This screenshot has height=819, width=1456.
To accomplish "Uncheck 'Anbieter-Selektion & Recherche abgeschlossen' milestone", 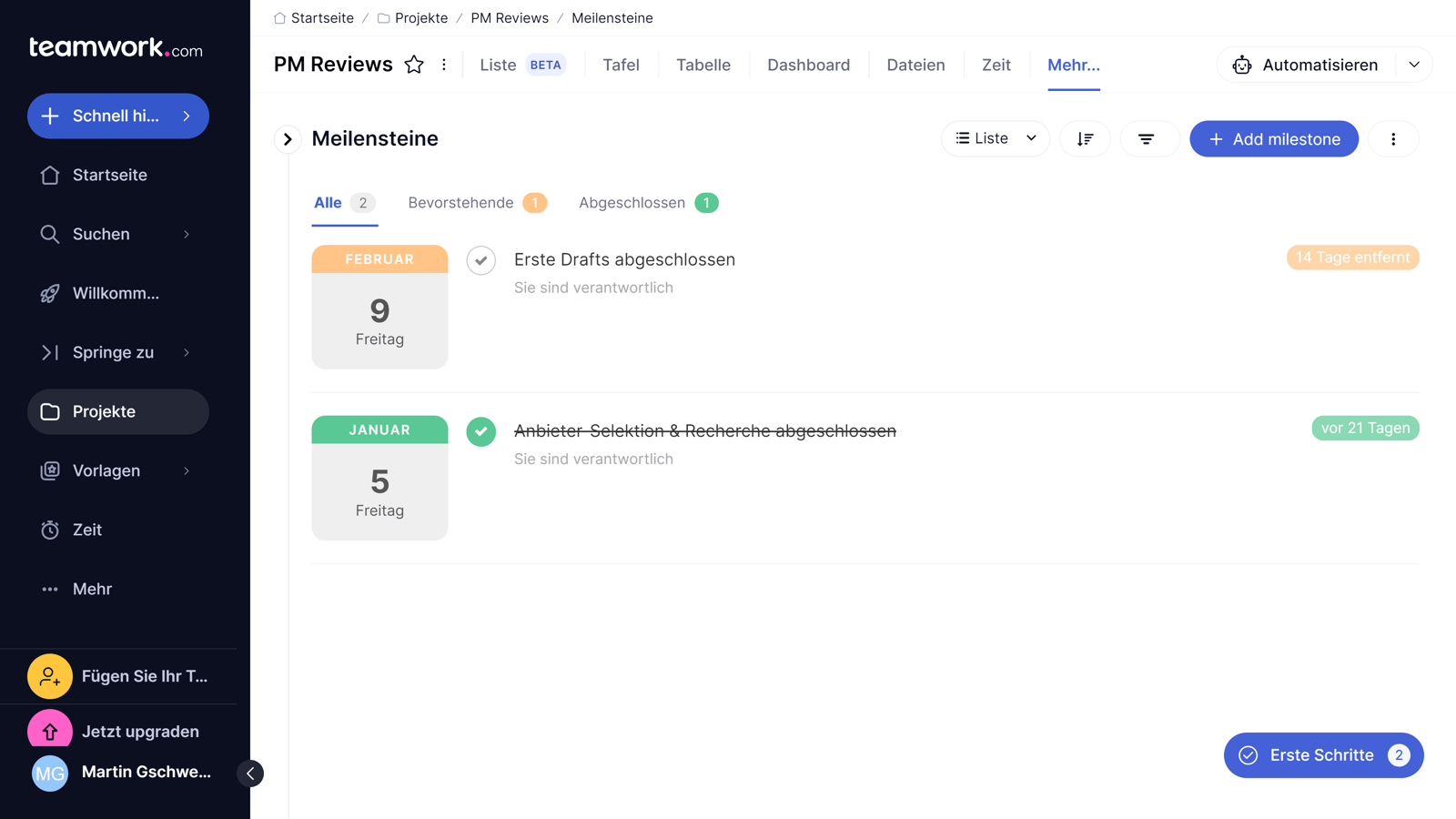I will coord(481,431).
